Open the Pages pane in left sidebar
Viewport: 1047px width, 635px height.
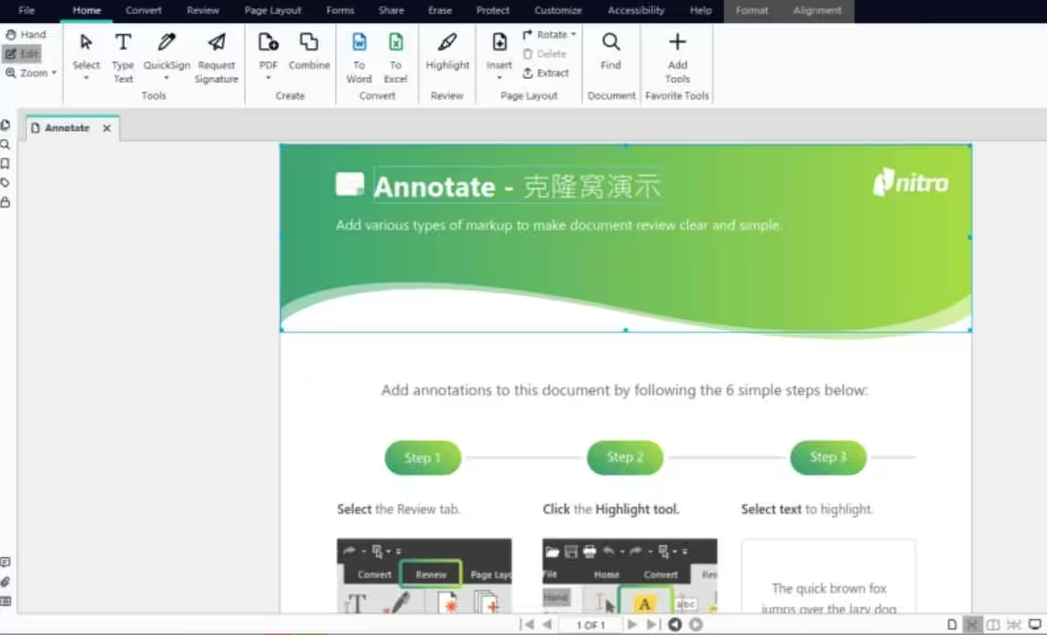click(5, 125)
